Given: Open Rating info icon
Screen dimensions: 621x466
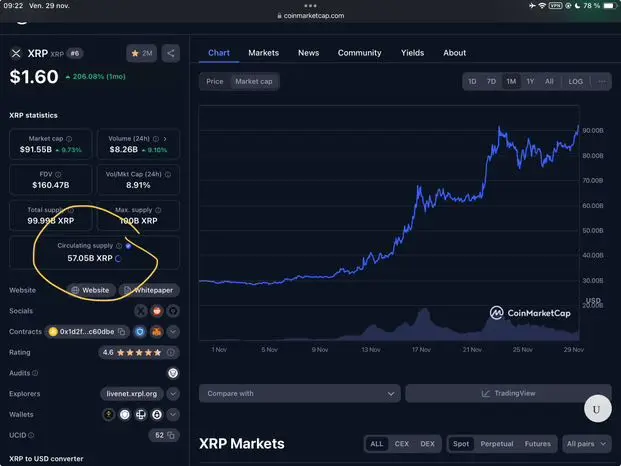Looking at the screenshot, I should (171, 352).
